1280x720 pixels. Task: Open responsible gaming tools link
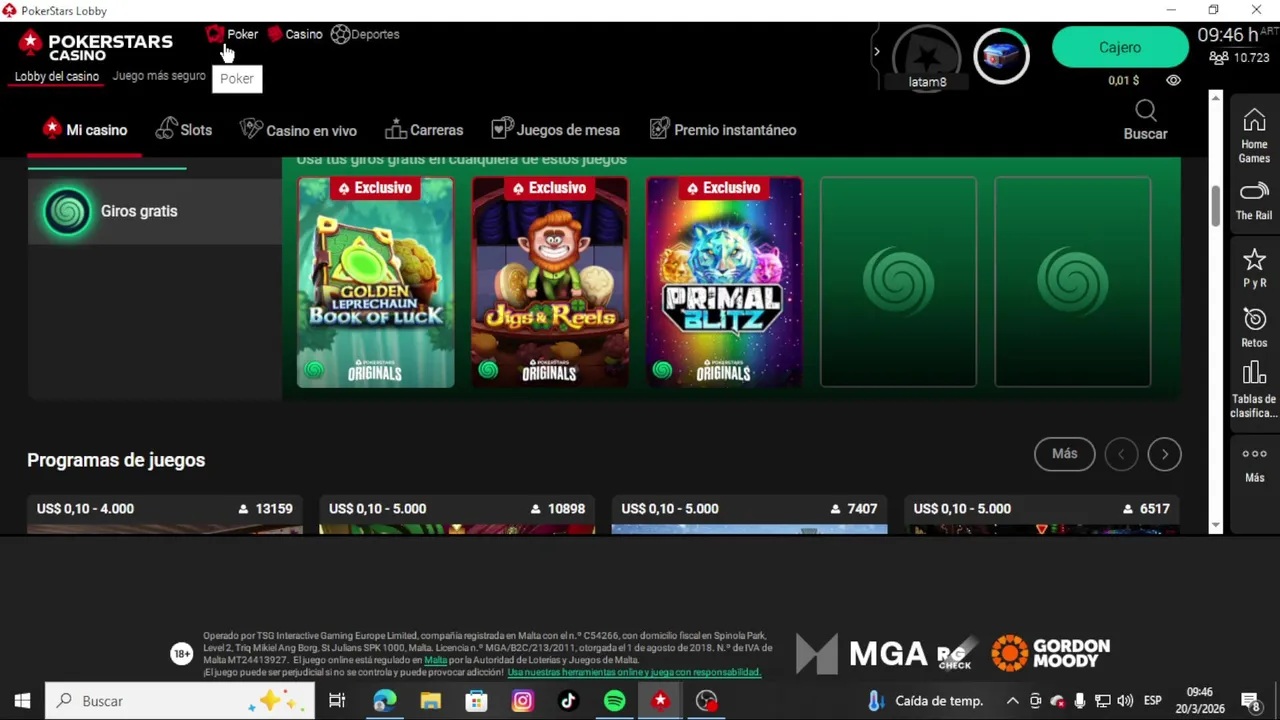pos(634,672)
